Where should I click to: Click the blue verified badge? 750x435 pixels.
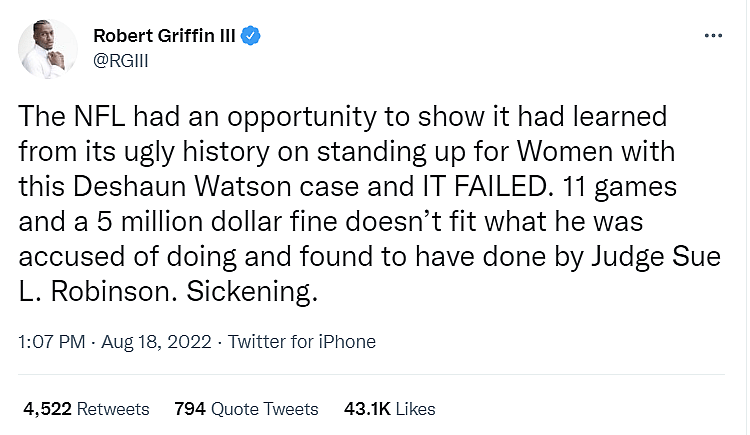pos(256,37)
